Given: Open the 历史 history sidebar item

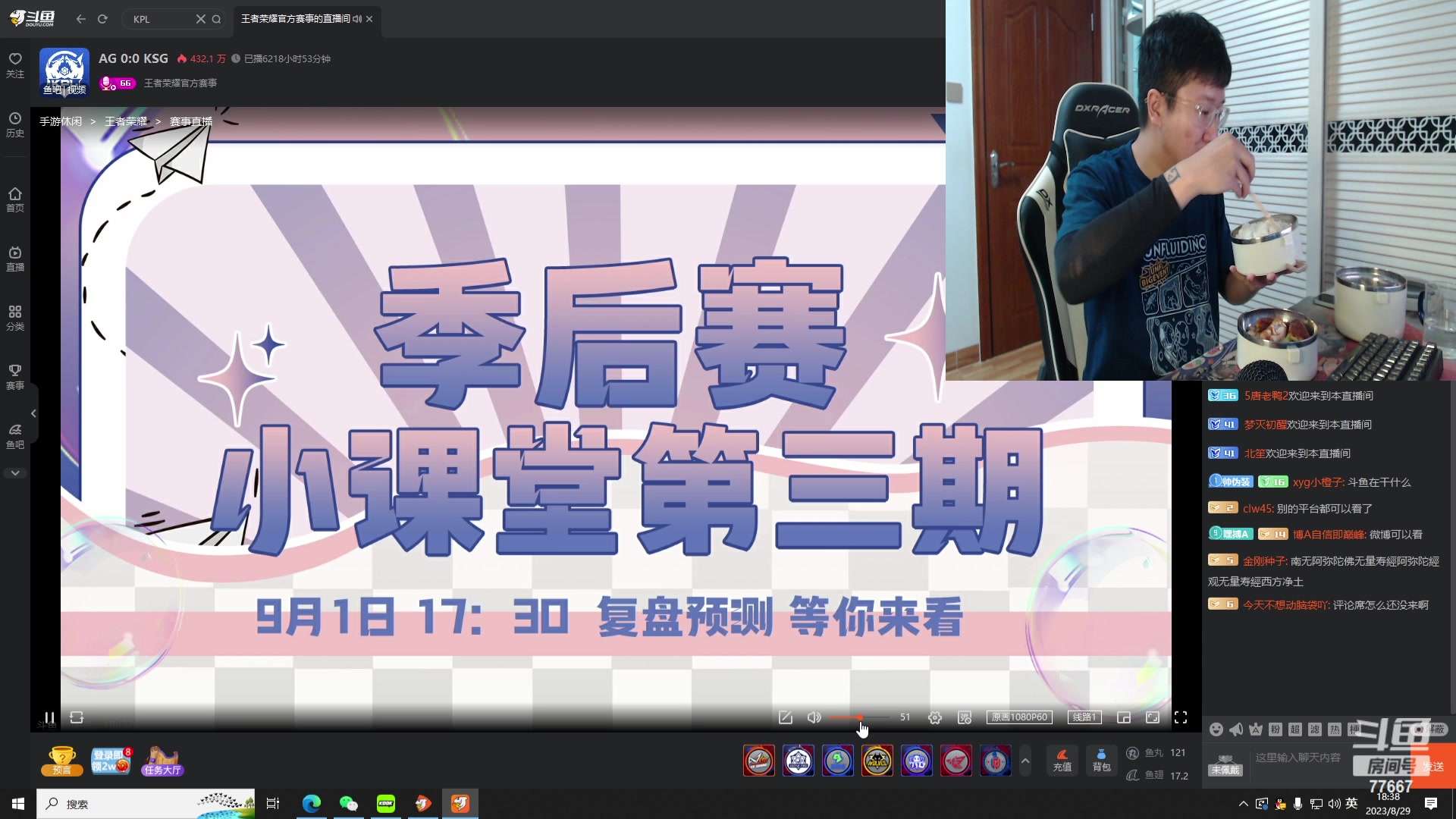Looking at the screenshot, I should pyautogui.click(x=15, y=125).
